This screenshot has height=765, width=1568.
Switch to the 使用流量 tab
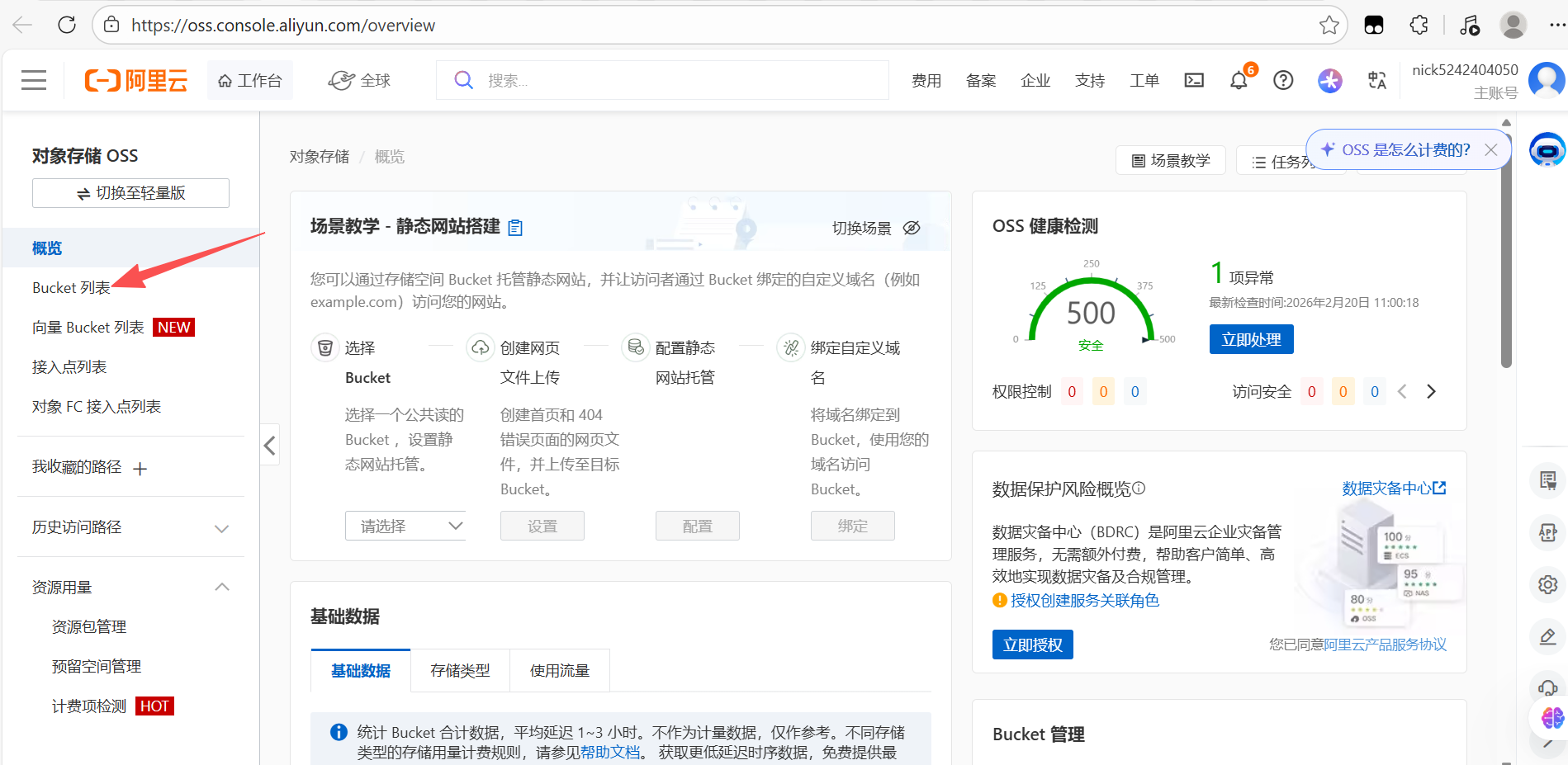point(560,671)
